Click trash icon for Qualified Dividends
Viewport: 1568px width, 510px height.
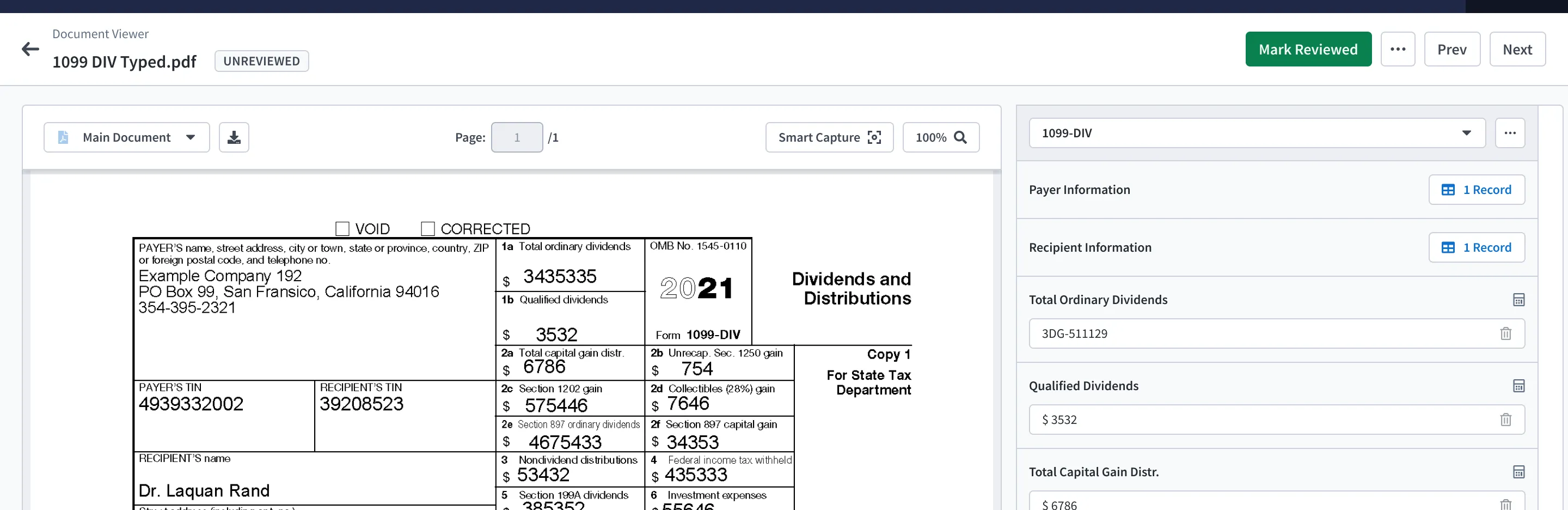pyautogui.click(x=1505, y=420)
